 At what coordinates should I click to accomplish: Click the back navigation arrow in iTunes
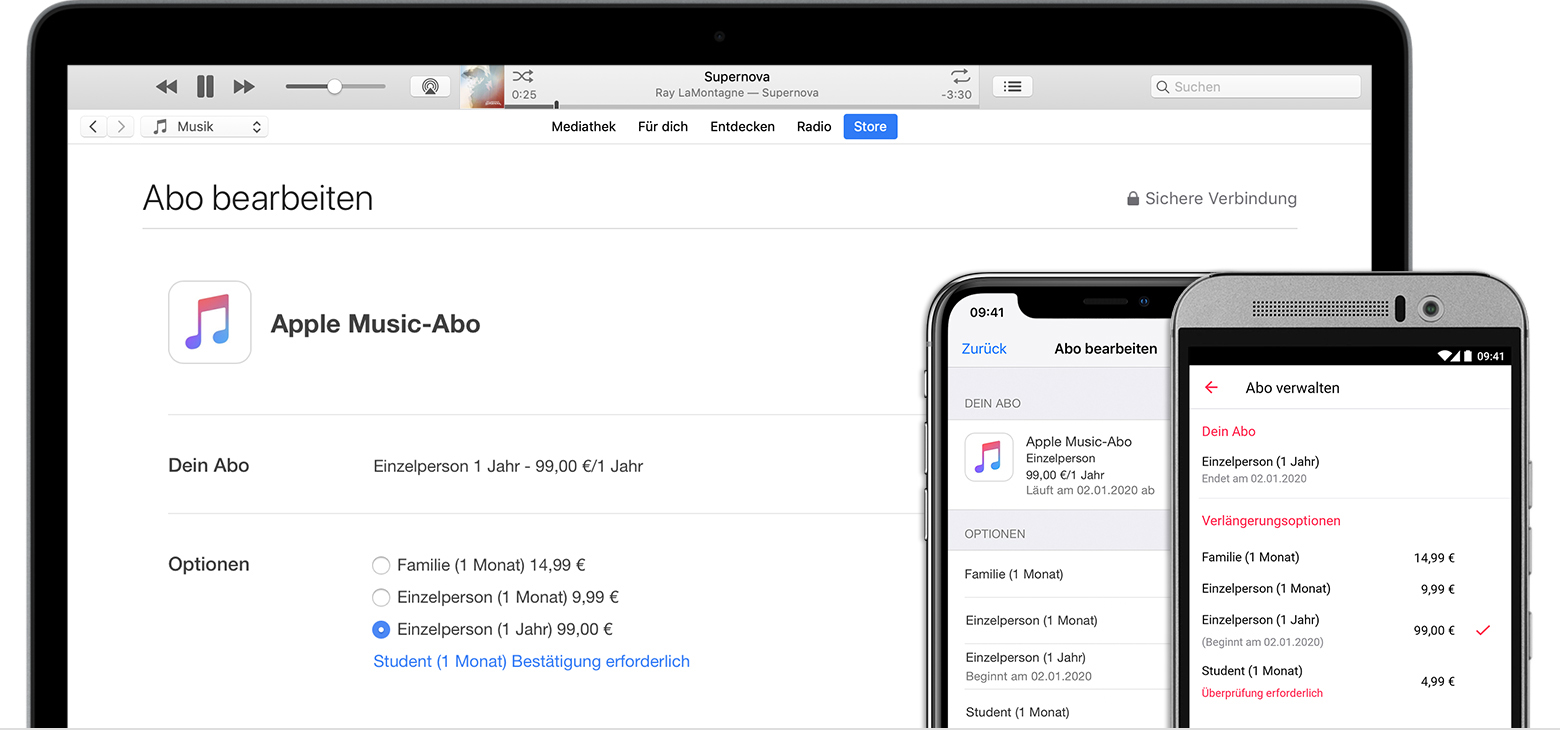pos(94,127)
